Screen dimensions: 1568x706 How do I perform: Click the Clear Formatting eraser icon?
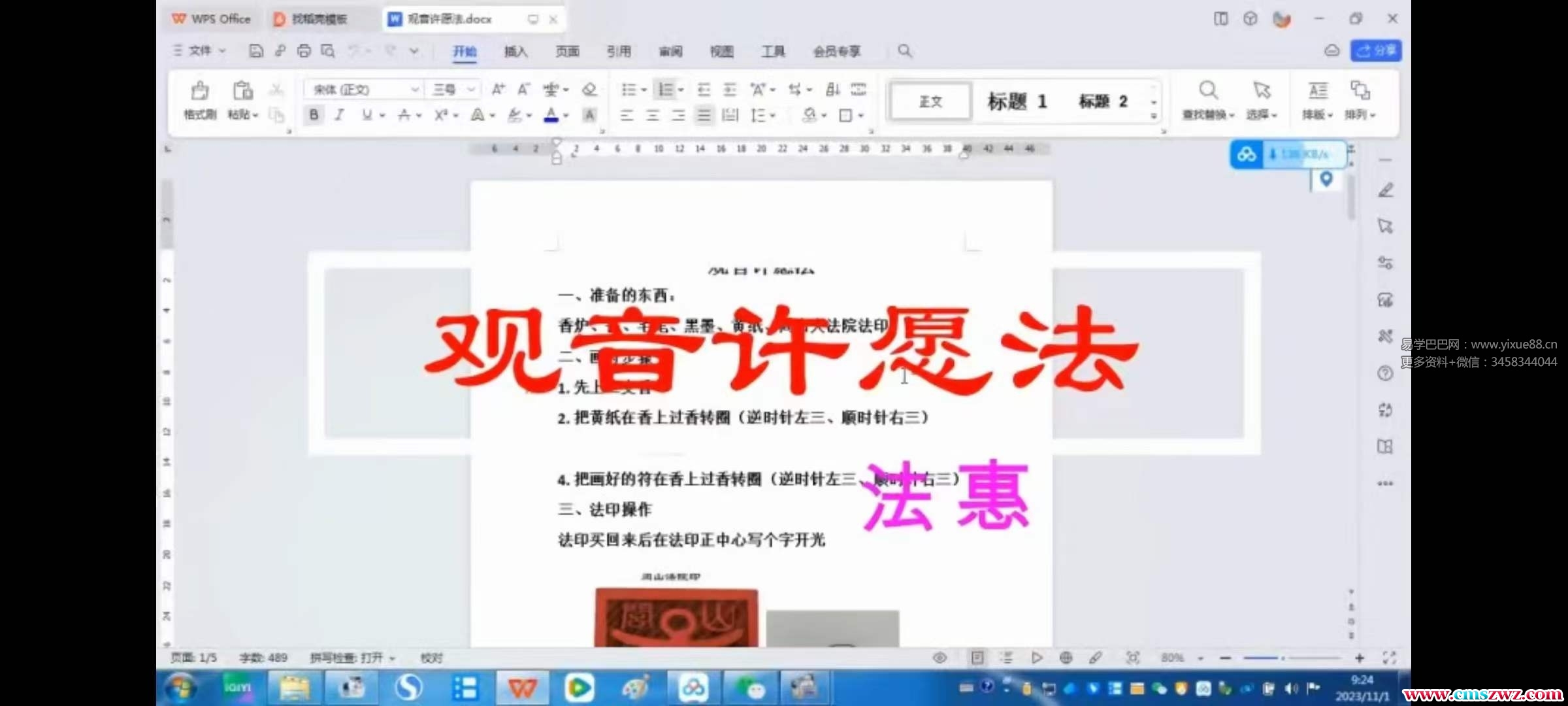click(589, 90)
